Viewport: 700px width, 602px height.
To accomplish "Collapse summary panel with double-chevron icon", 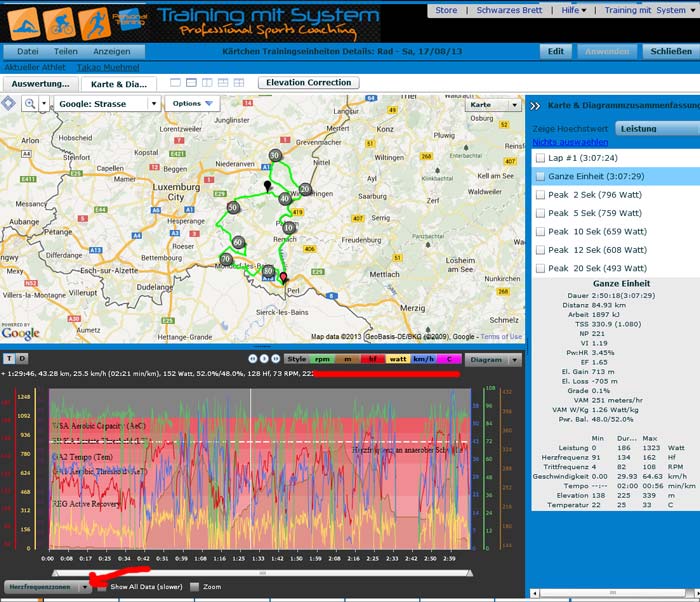I will [535, 106].
